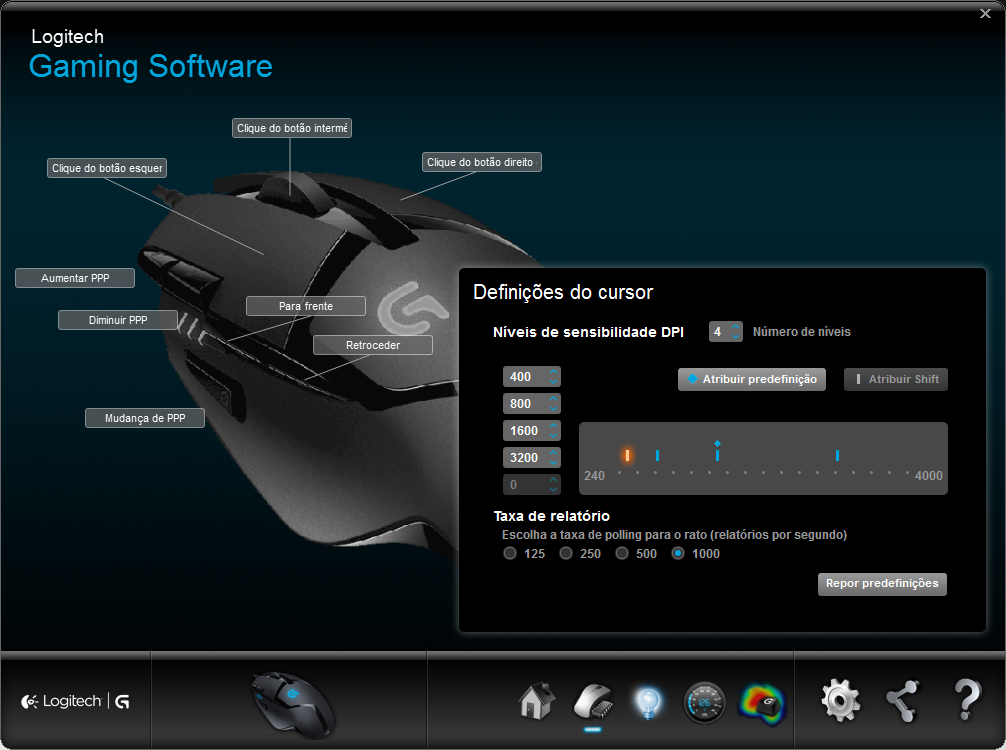1006x750 pixels.
Task: Adjust the 400 DPI level stepper
Action: point(532,377)
